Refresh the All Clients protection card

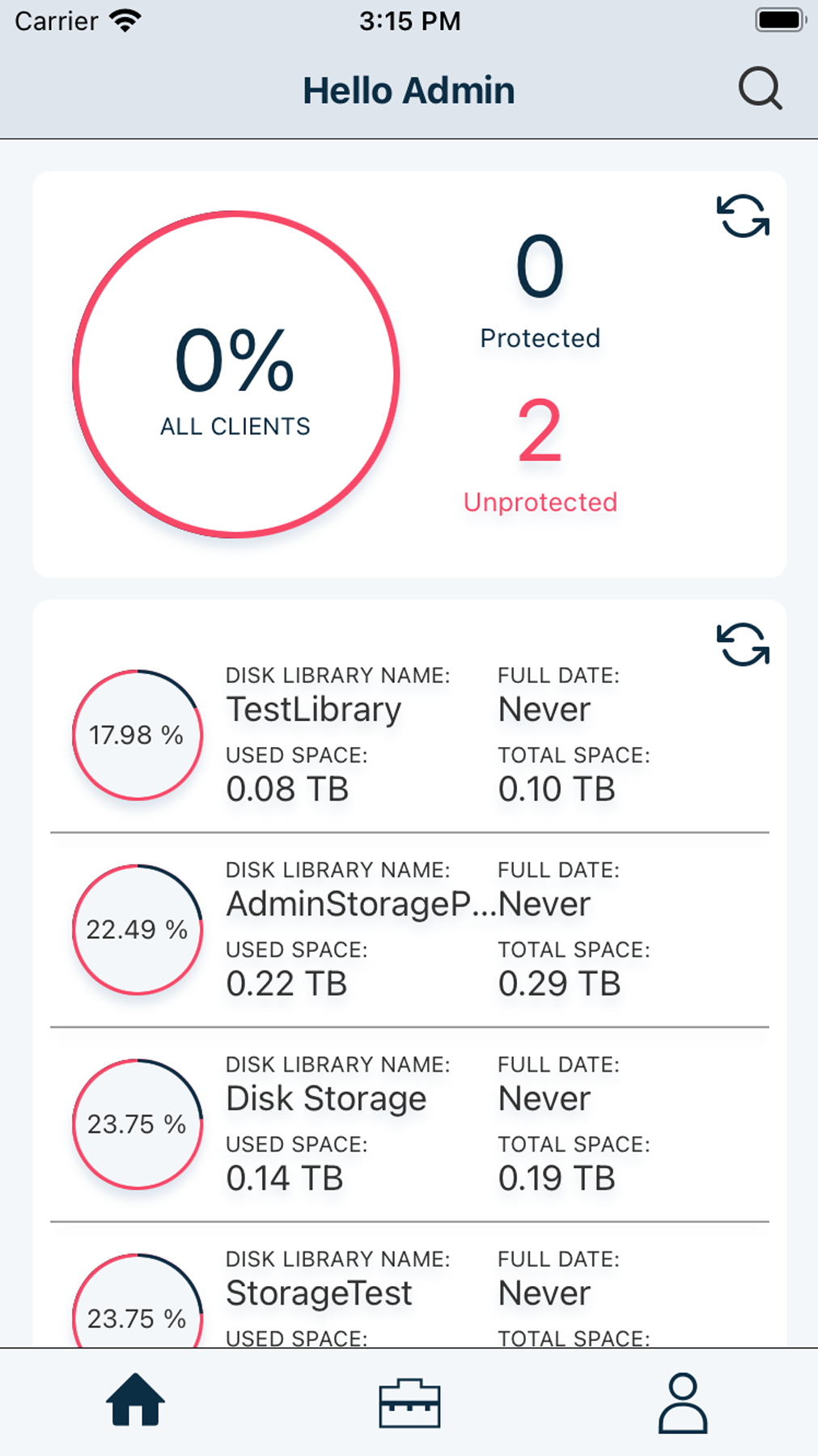pyautogui.click(x=743, y=216)
